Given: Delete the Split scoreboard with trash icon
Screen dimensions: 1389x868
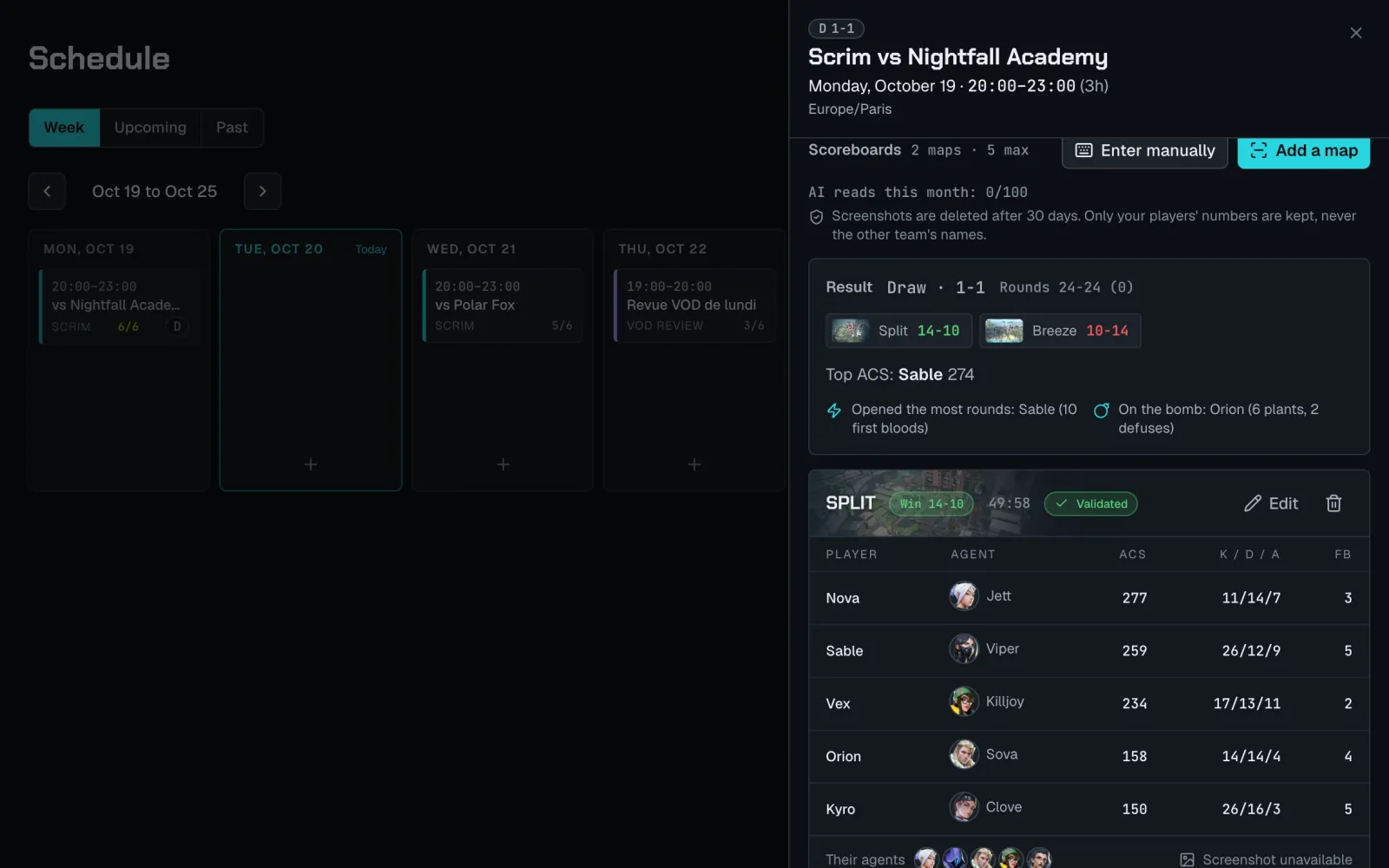Looking at the screenshot, I should click(1333, 503).
